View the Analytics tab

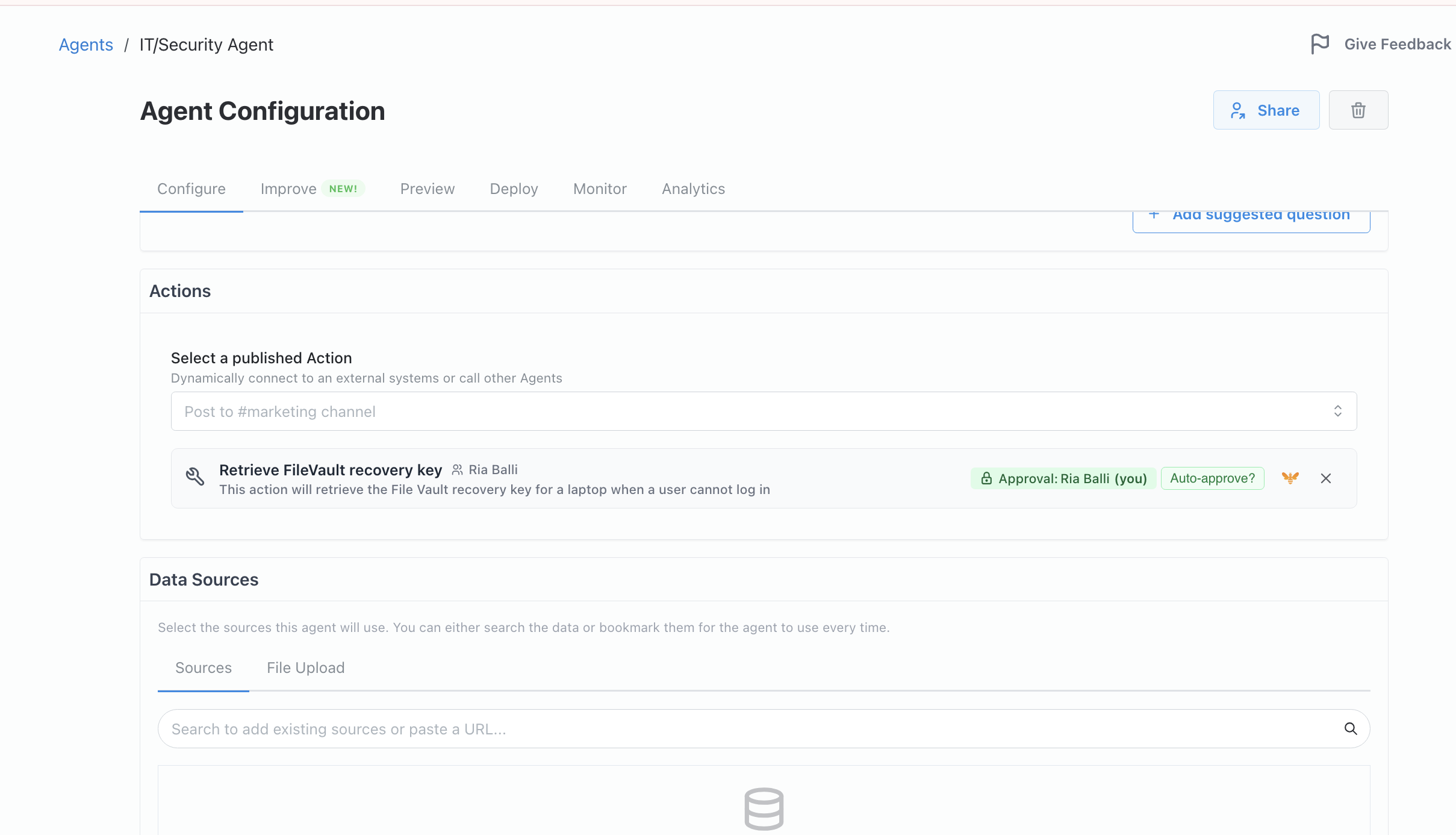pyautogui.click(x=694, y=189)
